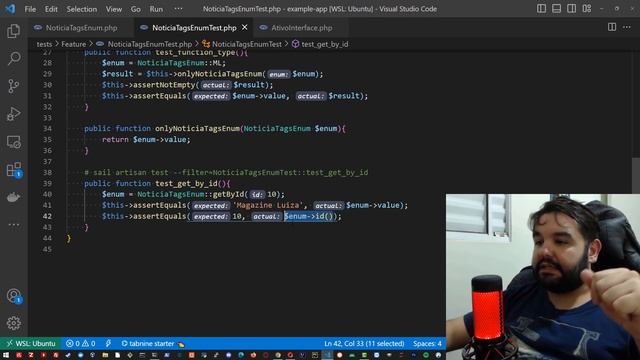Click Windows Start button on taskbar

click(6, 355)
